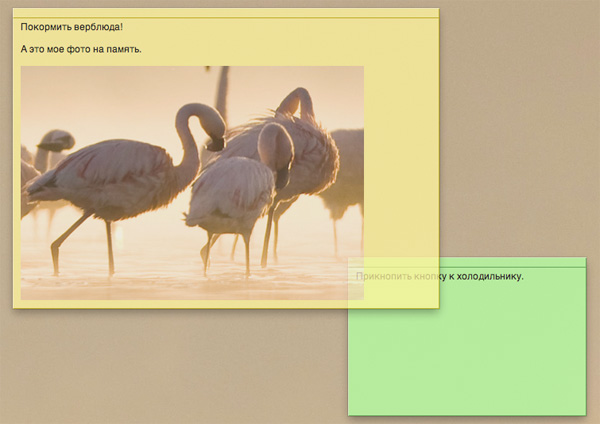Click the green note text about холодильнику
Screen dimensions: 600x424
440,276
